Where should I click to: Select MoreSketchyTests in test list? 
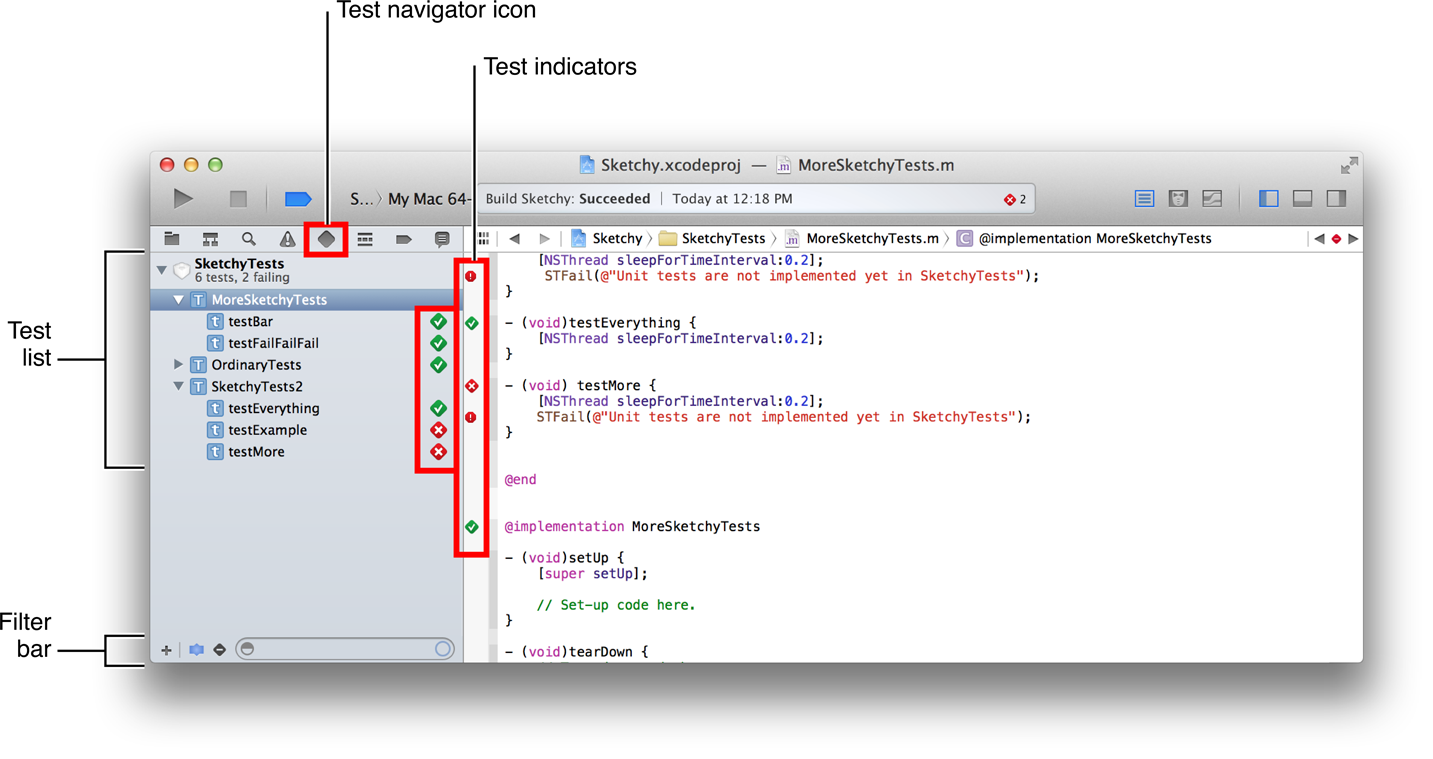[x=306, y=300]
